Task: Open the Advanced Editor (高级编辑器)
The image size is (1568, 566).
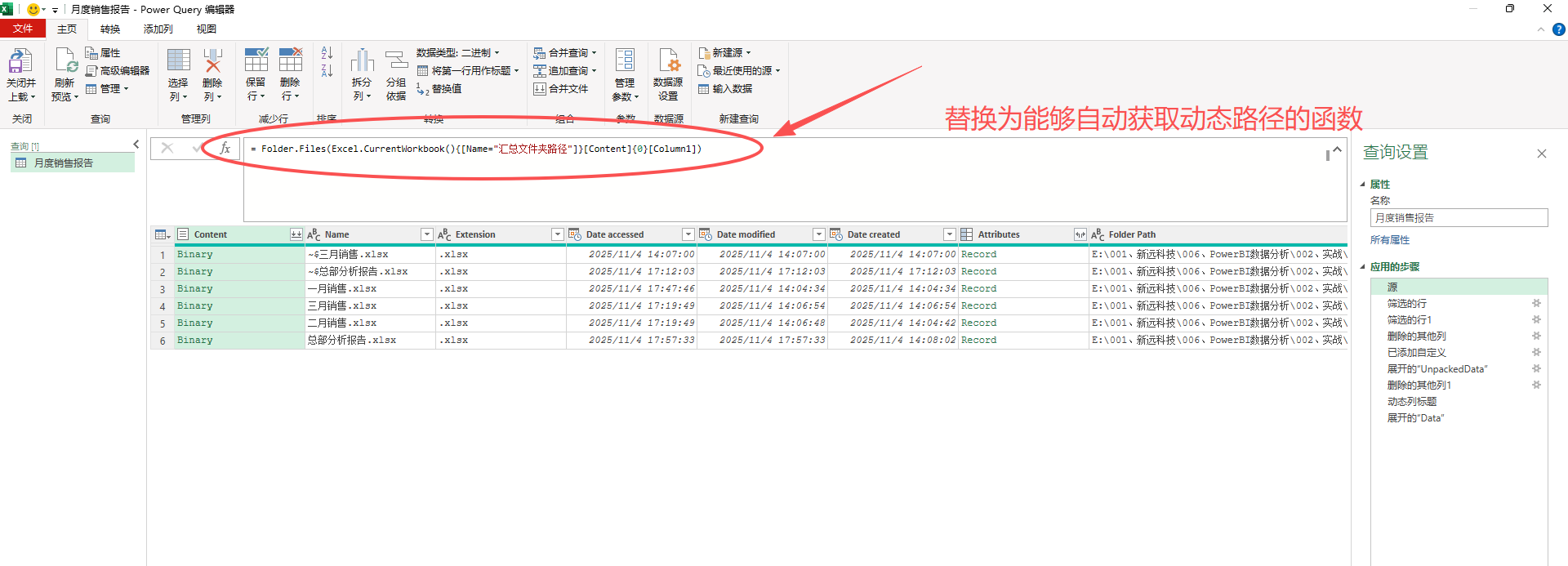Action: (118, 71)
